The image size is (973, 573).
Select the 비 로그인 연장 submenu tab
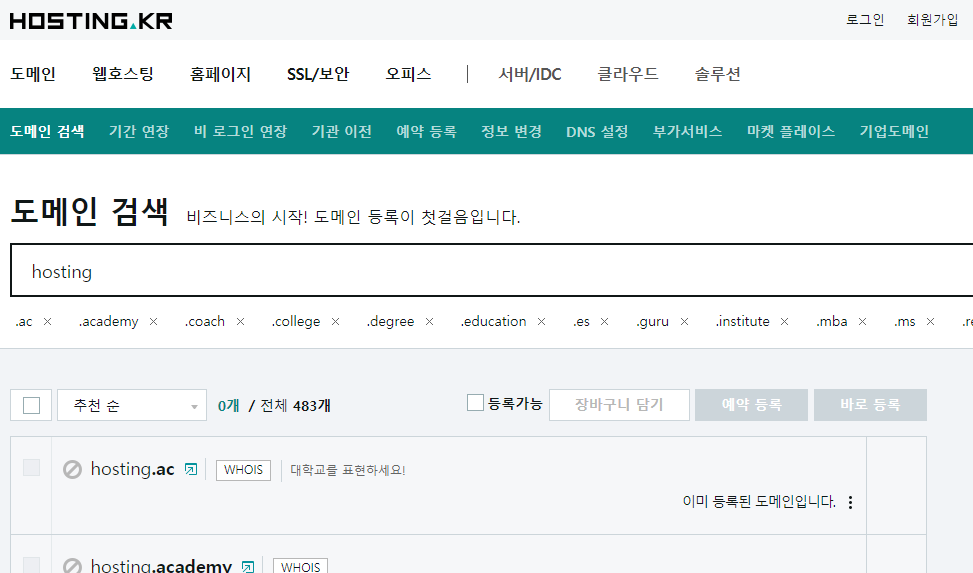tap(240, 132)
